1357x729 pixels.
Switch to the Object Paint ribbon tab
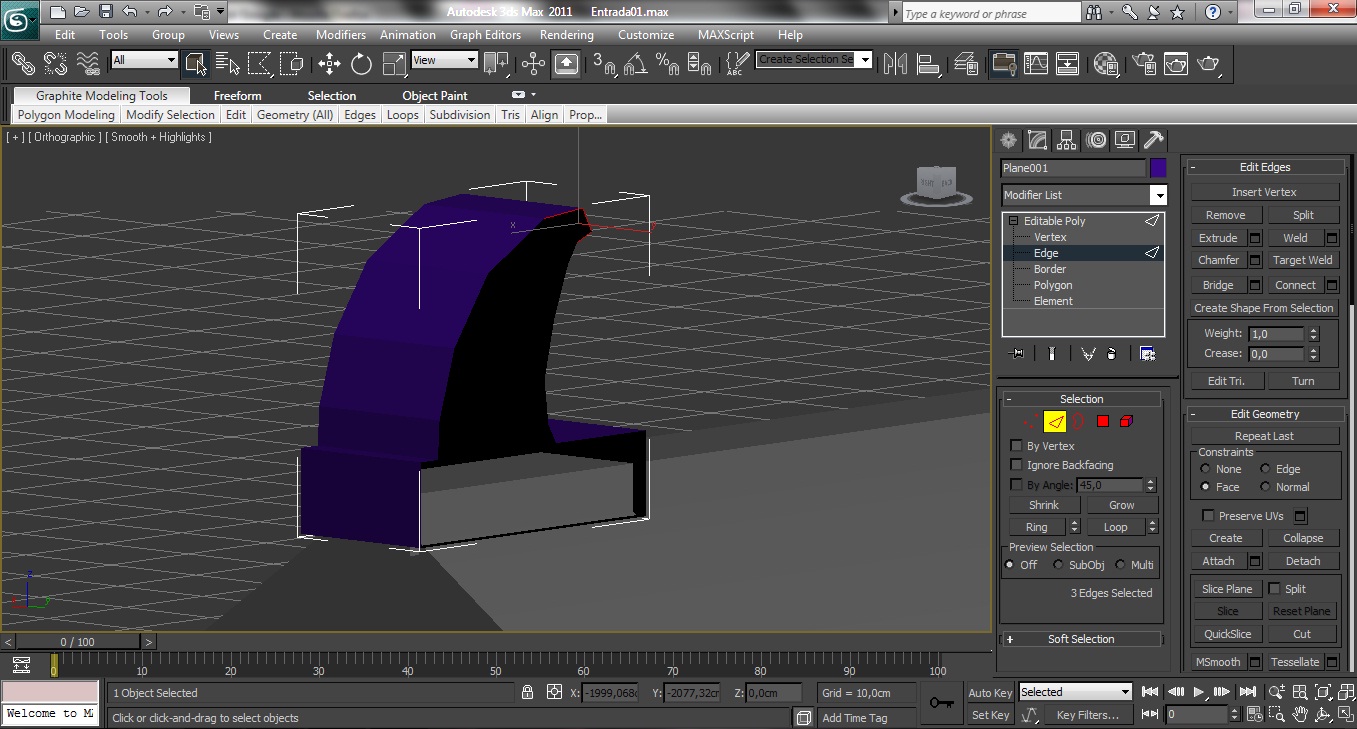tap(435, 96)
